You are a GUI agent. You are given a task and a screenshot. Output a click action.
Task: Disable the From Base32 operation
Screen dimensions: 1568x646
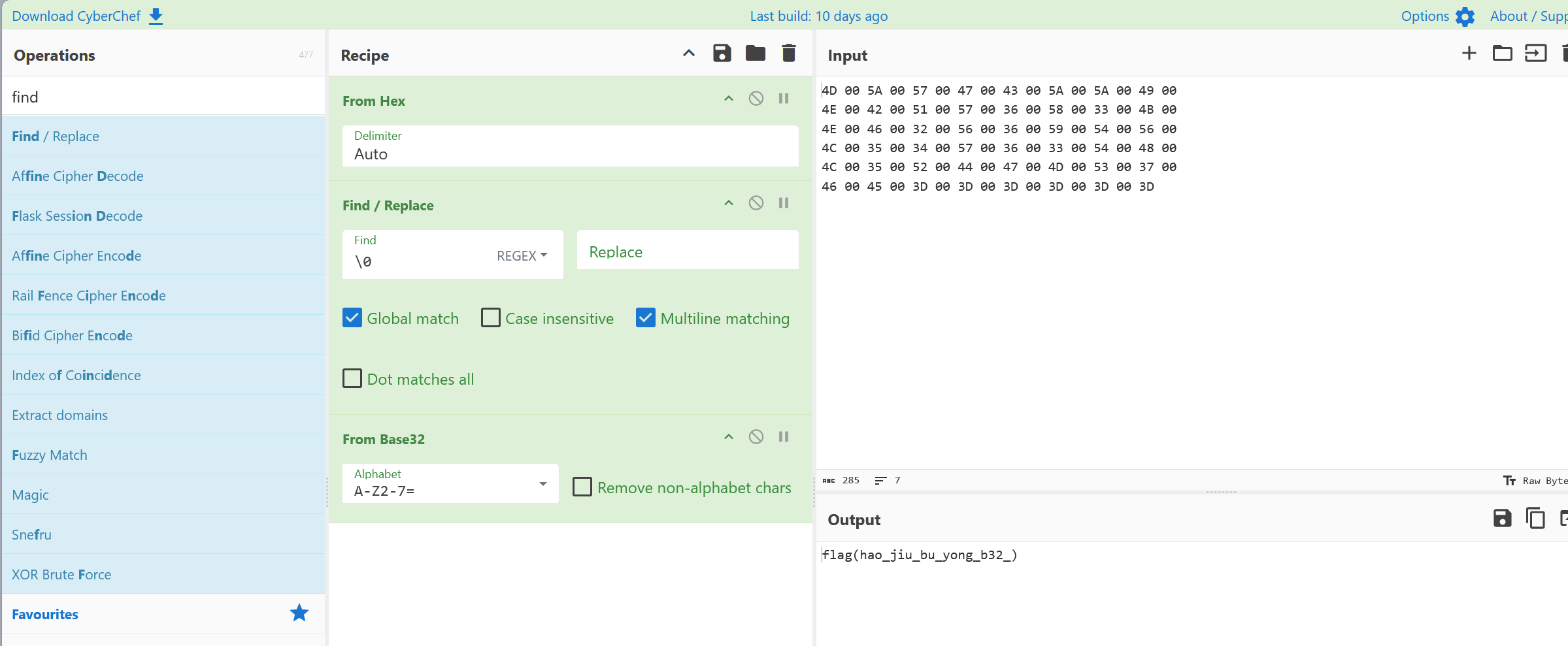point(756,437)
